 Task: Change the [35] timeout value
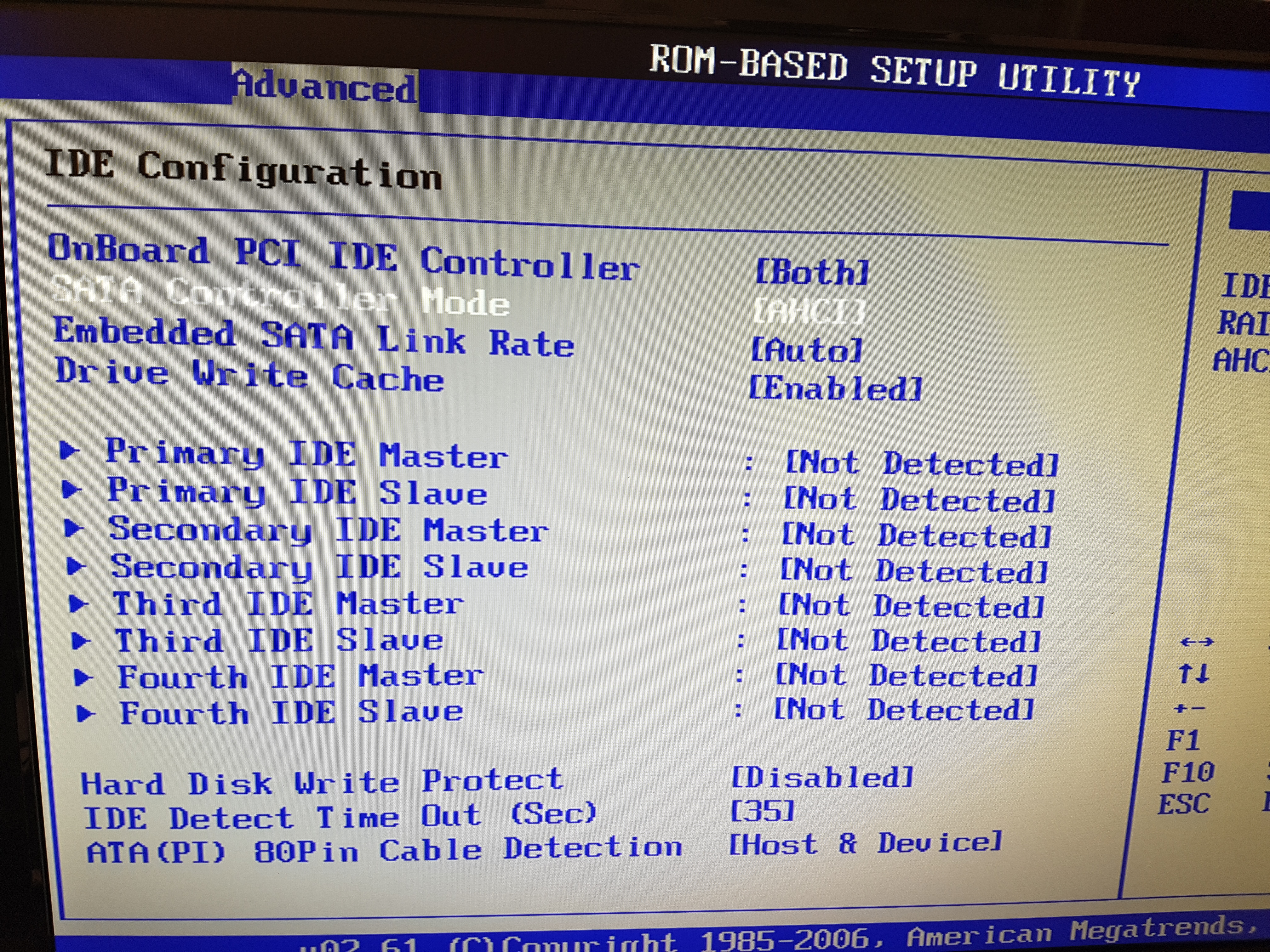(763, 811)
